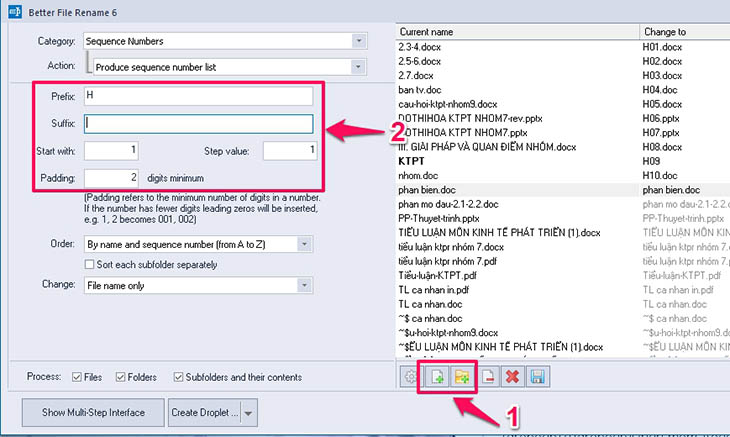Toggle the Files process checkbox
Screen dimensions: 730x437
(x=77, y=377)
